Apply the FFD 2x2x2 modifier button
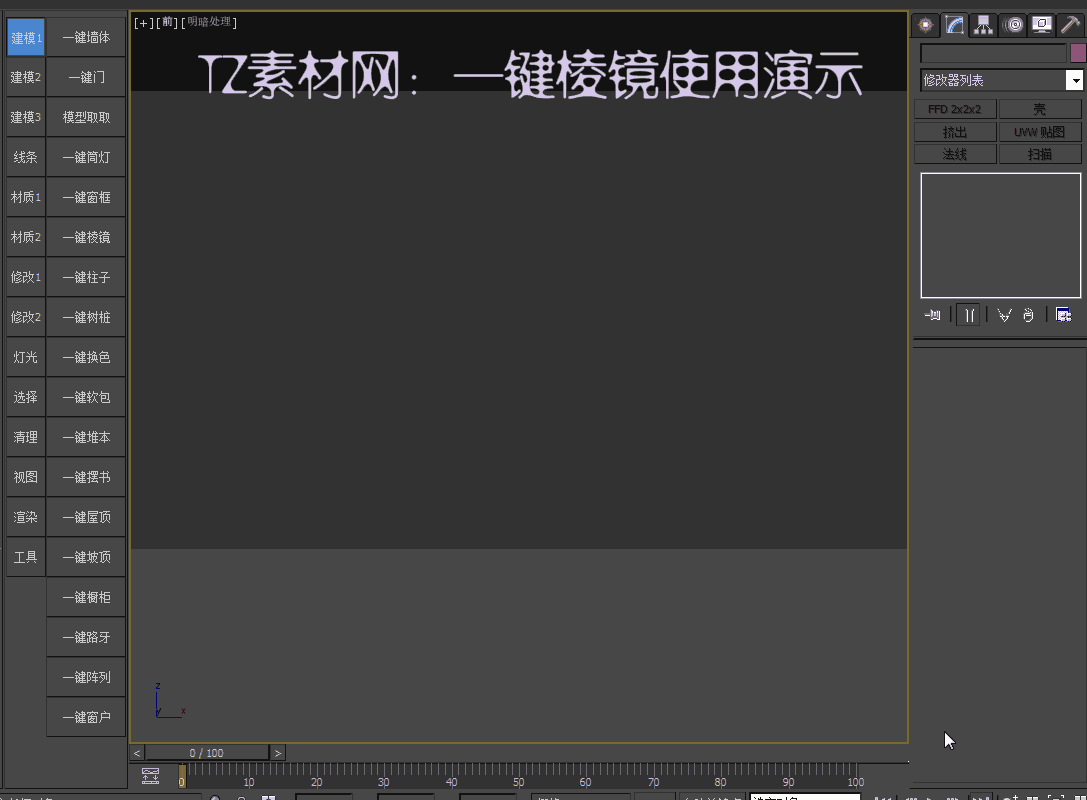The height and width of the screenshot is (800, 1087). [955, 110]
